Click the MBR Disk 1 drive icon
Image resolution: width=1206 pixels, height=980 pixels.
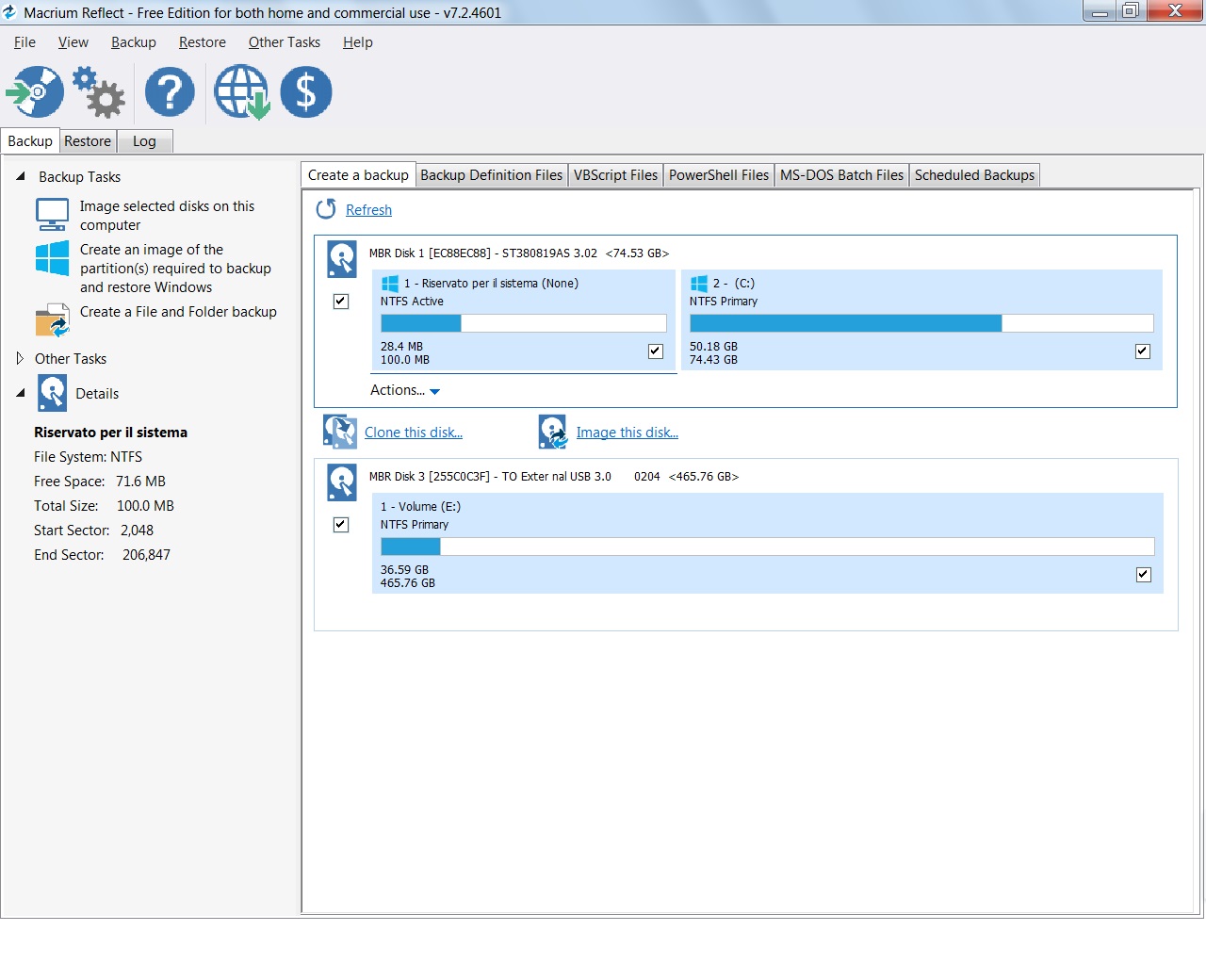pos(342,259)
